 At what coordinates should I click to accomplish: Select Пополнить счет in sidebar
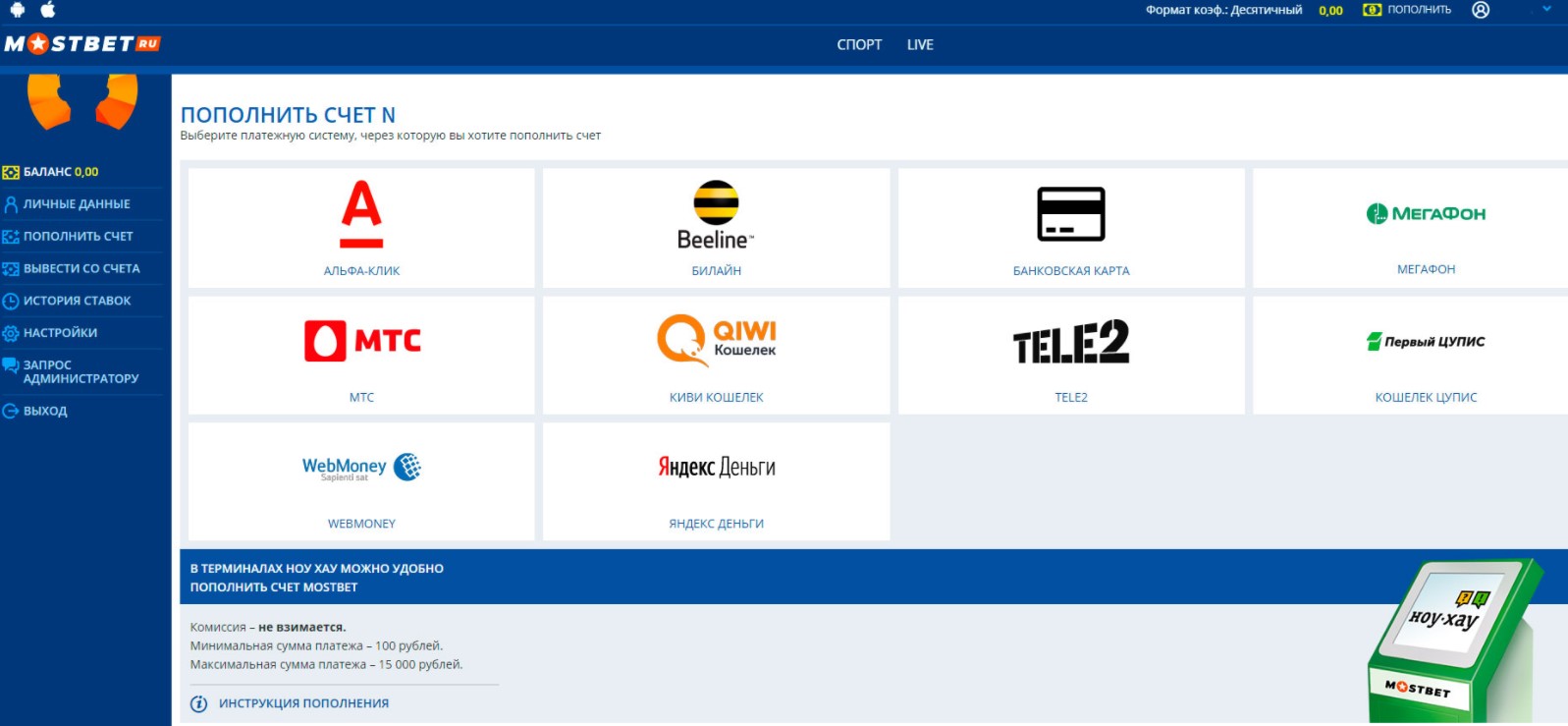coord(79,237)
